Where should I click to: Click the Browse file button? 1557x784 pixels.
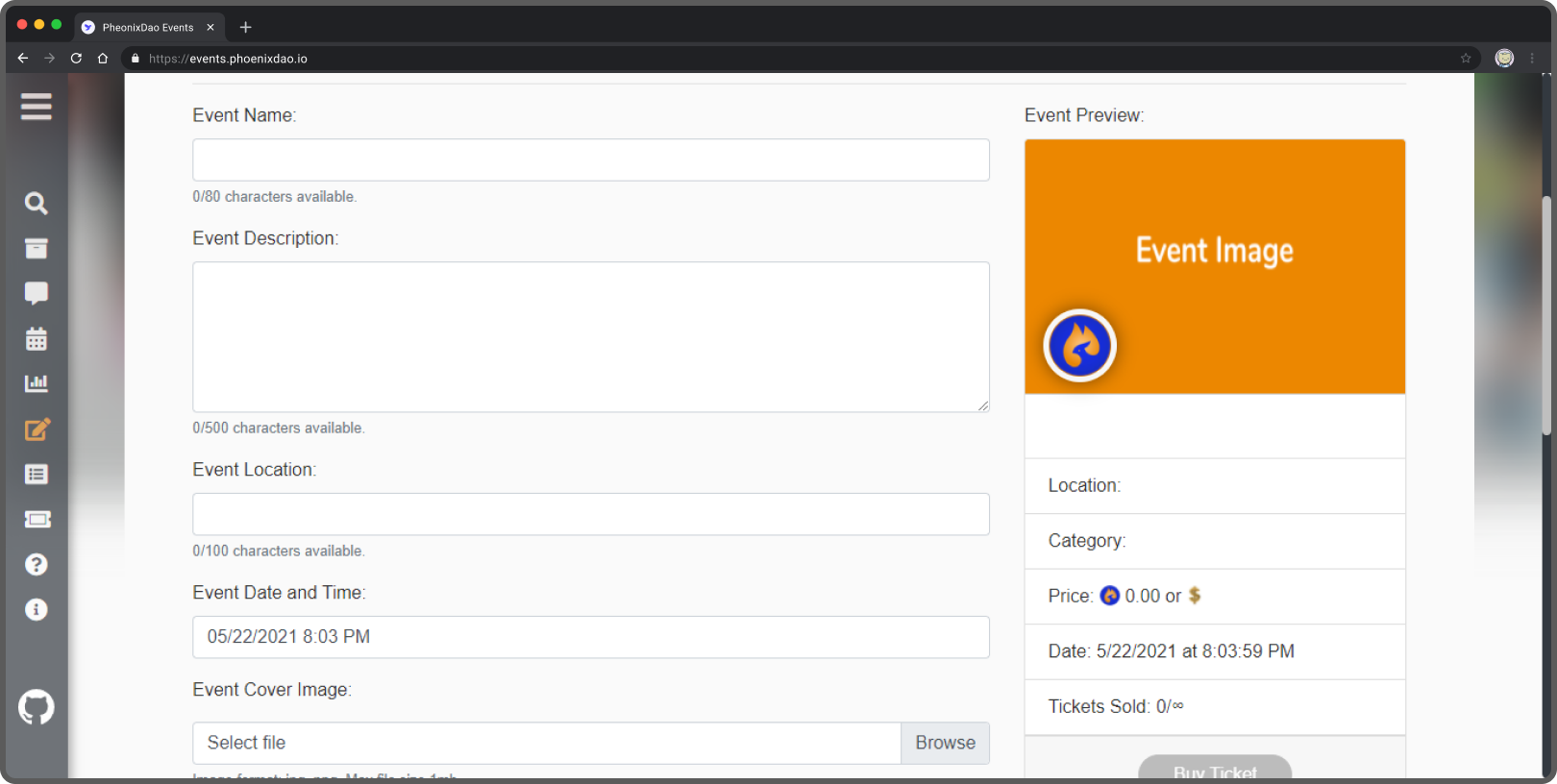945,743
